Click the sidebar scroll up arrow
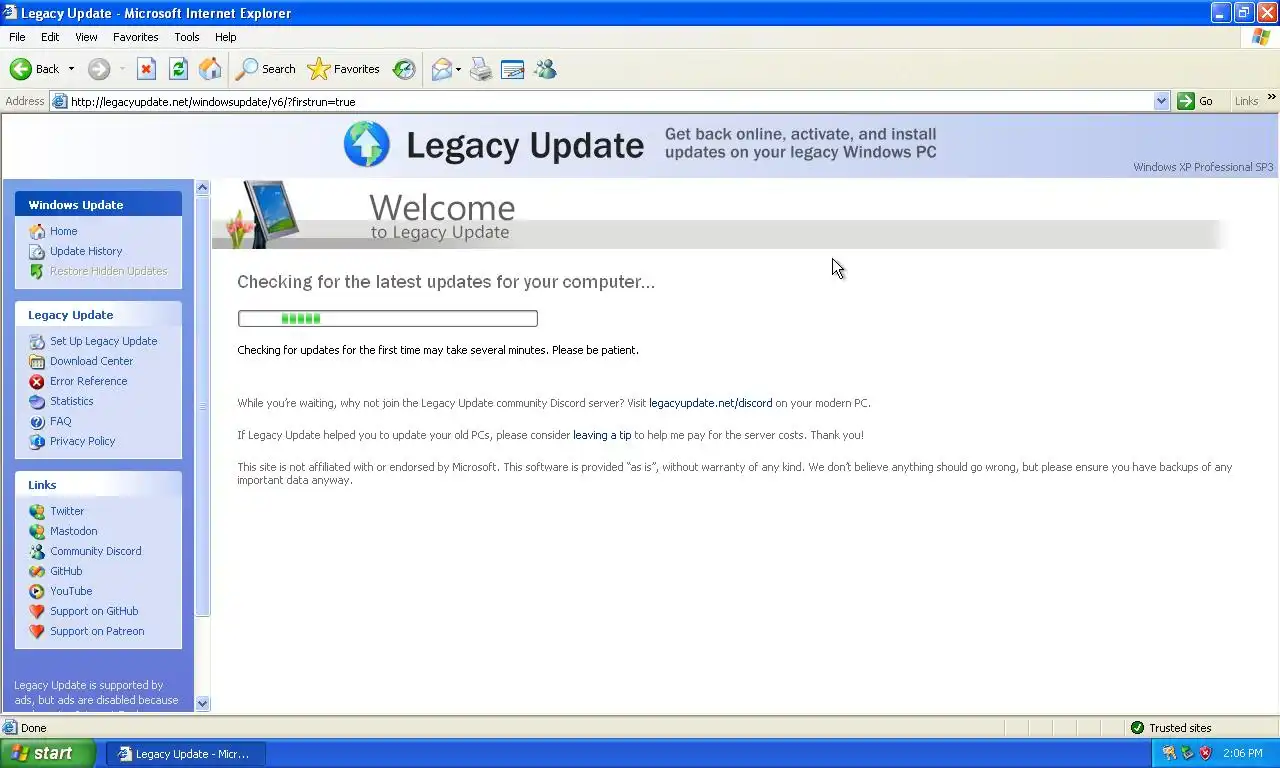1280x768 pixels. pos(202,187)
